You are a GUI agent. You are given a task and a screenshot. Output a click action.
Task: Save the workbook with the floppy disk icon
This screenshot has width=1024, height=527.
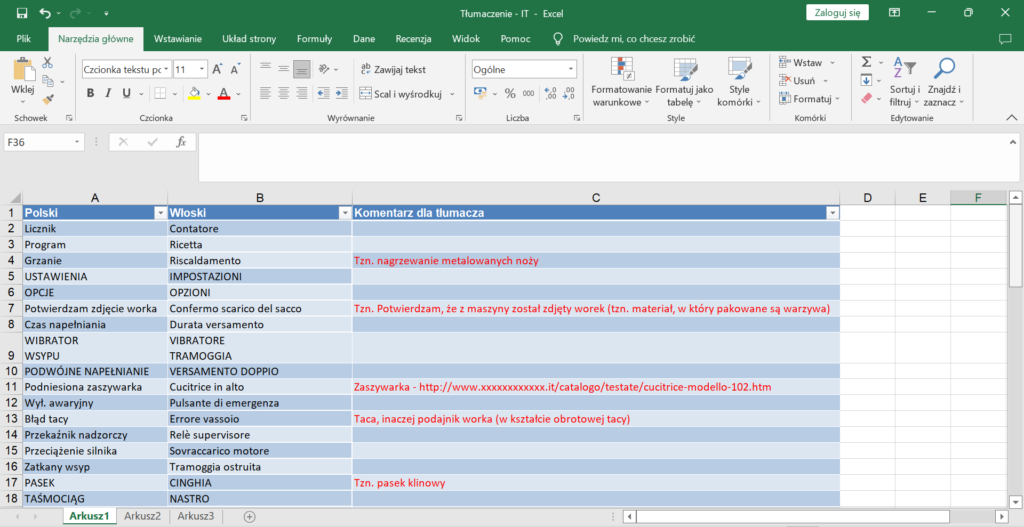click(22, 13)
